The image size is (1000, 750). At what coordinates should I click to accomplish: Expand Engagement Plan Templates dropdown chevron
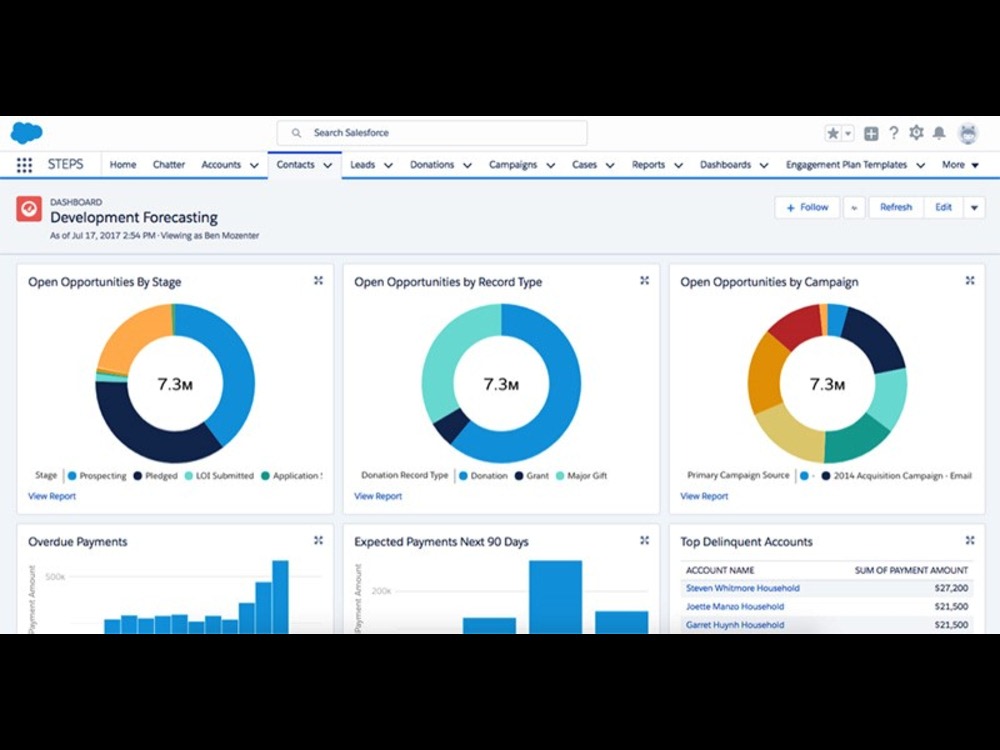[920, 165]
